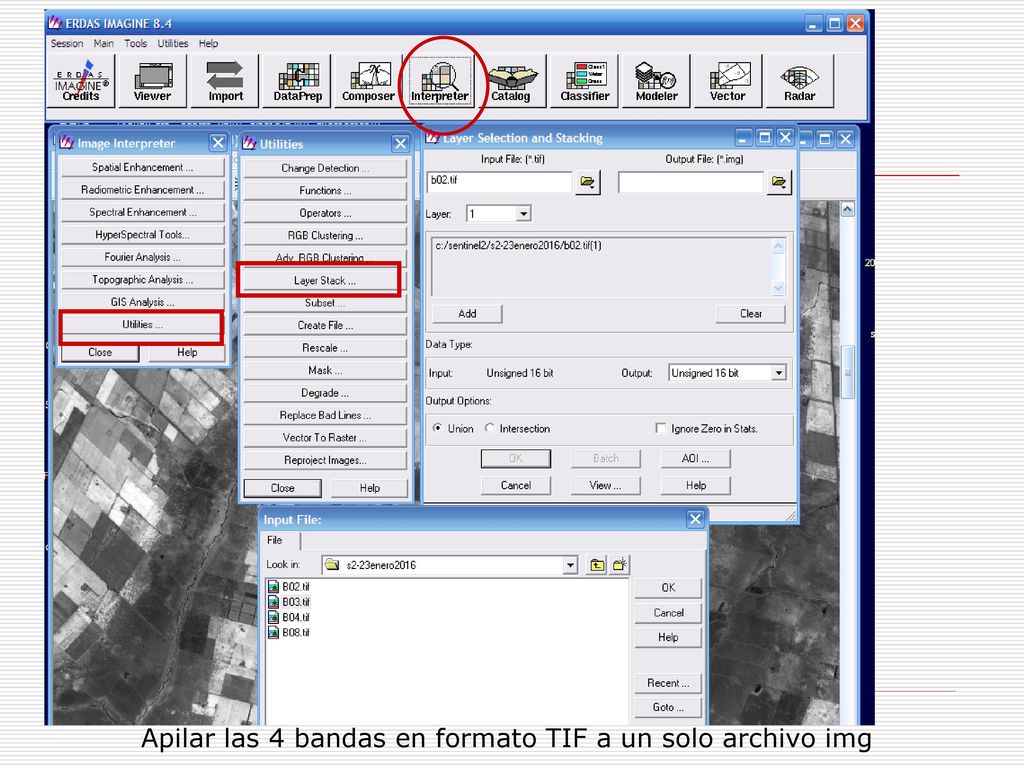Screen dimensions: 1024x768
Task: Switch to File tab in Input File dialog
Action: coord(275,540)
